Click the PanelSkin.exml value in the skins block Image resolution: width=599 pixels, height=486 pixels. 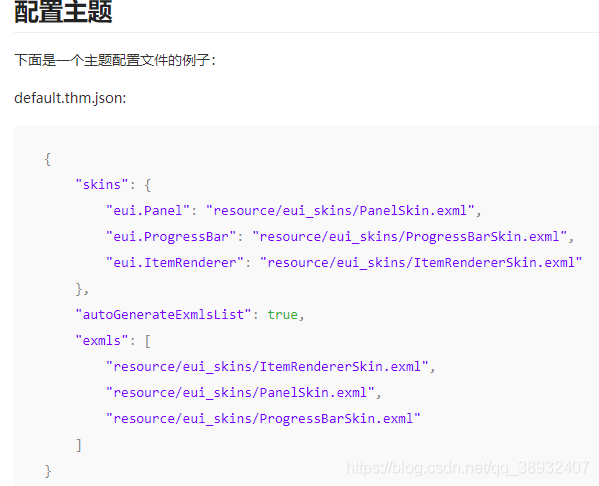[340, 211]
